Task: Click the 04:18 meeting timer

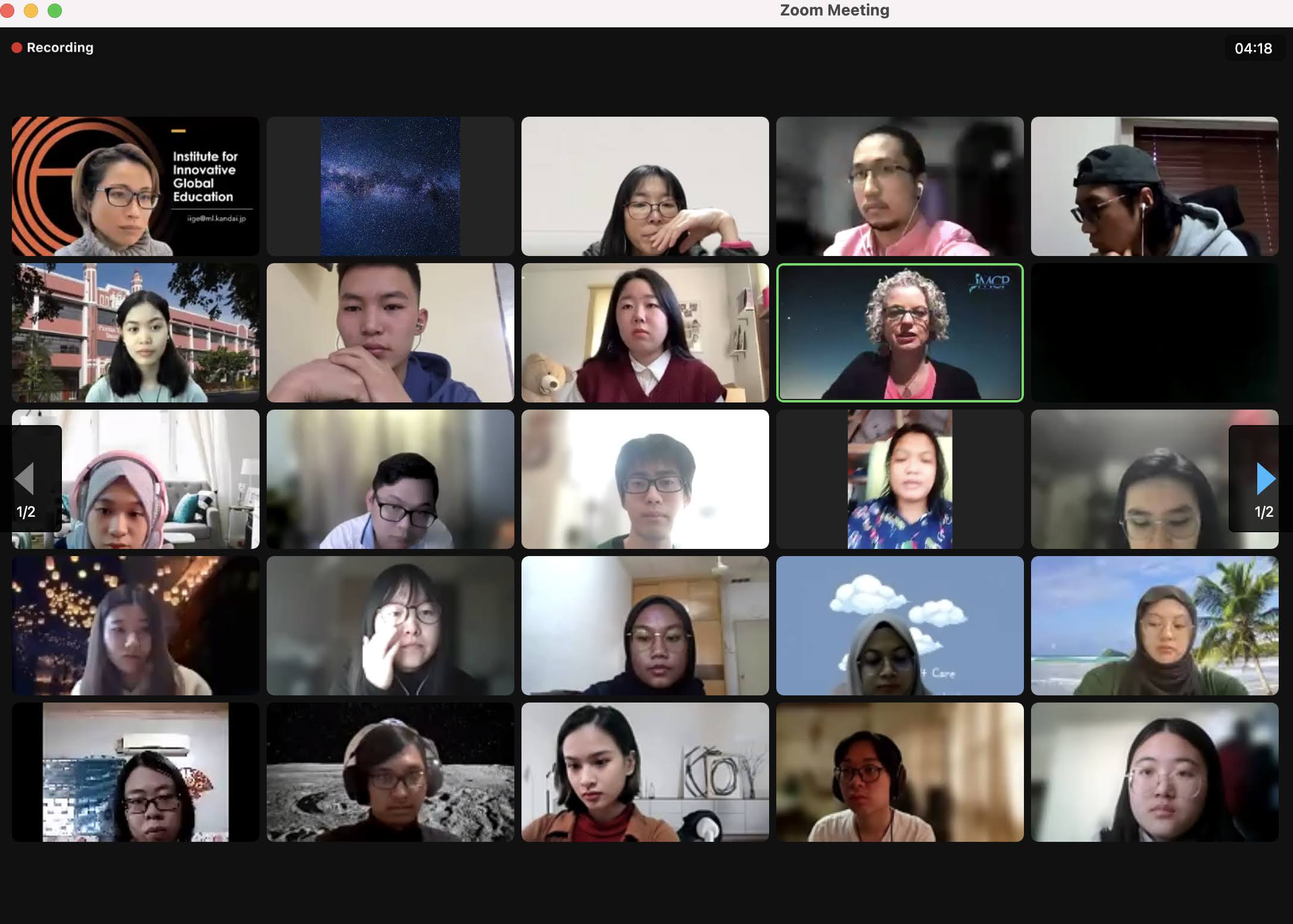Action: point(1253,48)
